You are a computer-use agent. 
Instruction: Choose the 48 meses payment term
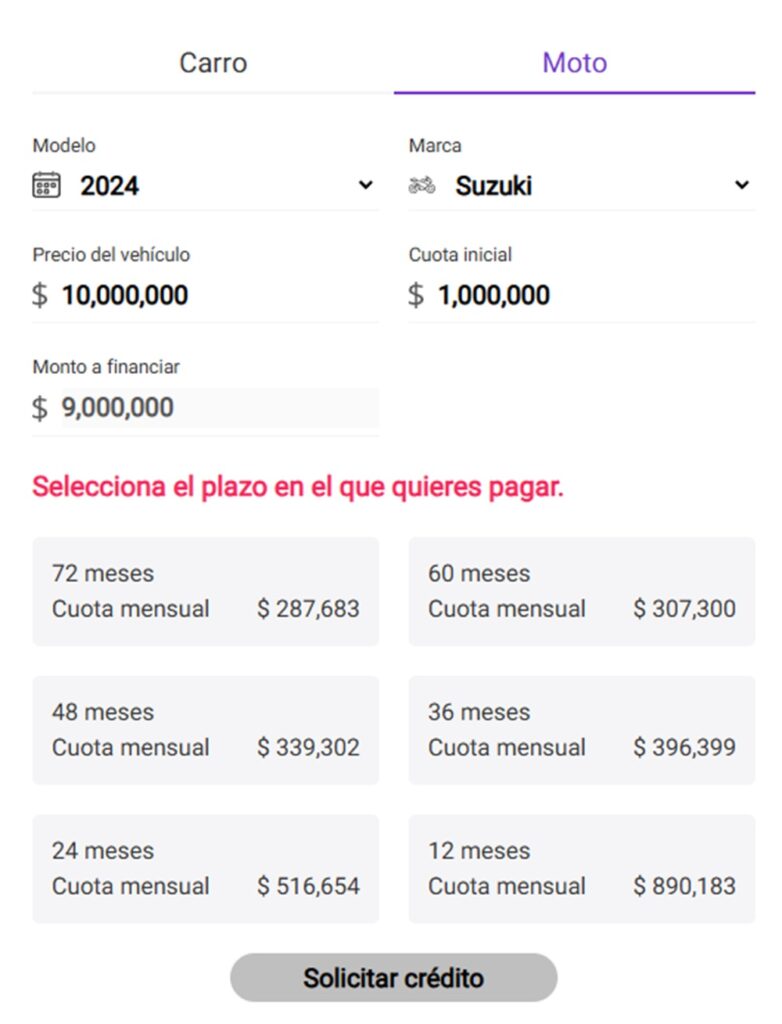(205, 729)
